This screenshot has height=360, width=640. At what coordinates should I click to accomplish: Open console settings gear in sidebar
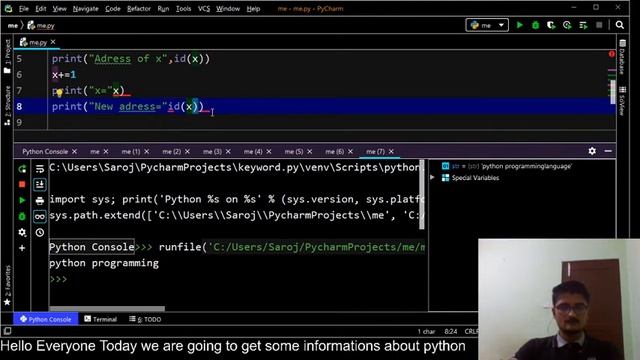pyautogui.click(x=22, y=232)
